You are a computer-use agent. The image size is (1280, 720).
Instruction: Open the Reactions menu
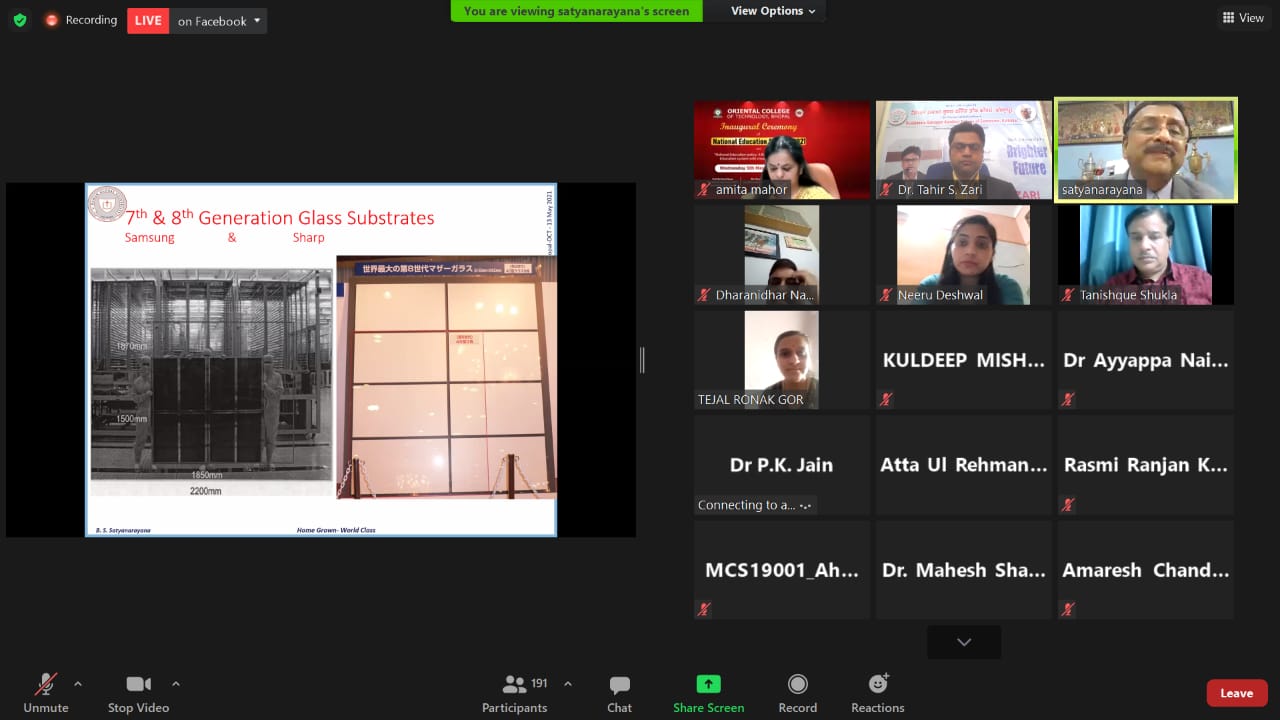click(x=878, y=693)
